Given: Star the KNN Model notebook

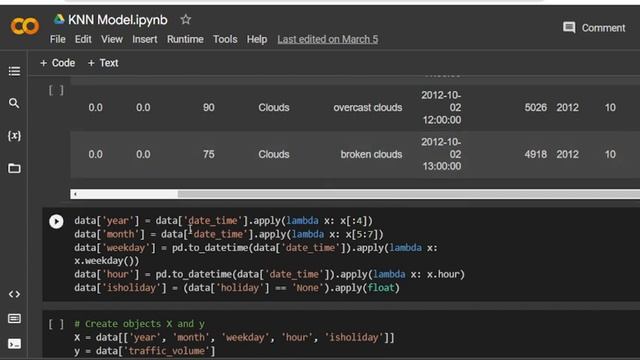Looking at the screenshot, I should (186, 20).
